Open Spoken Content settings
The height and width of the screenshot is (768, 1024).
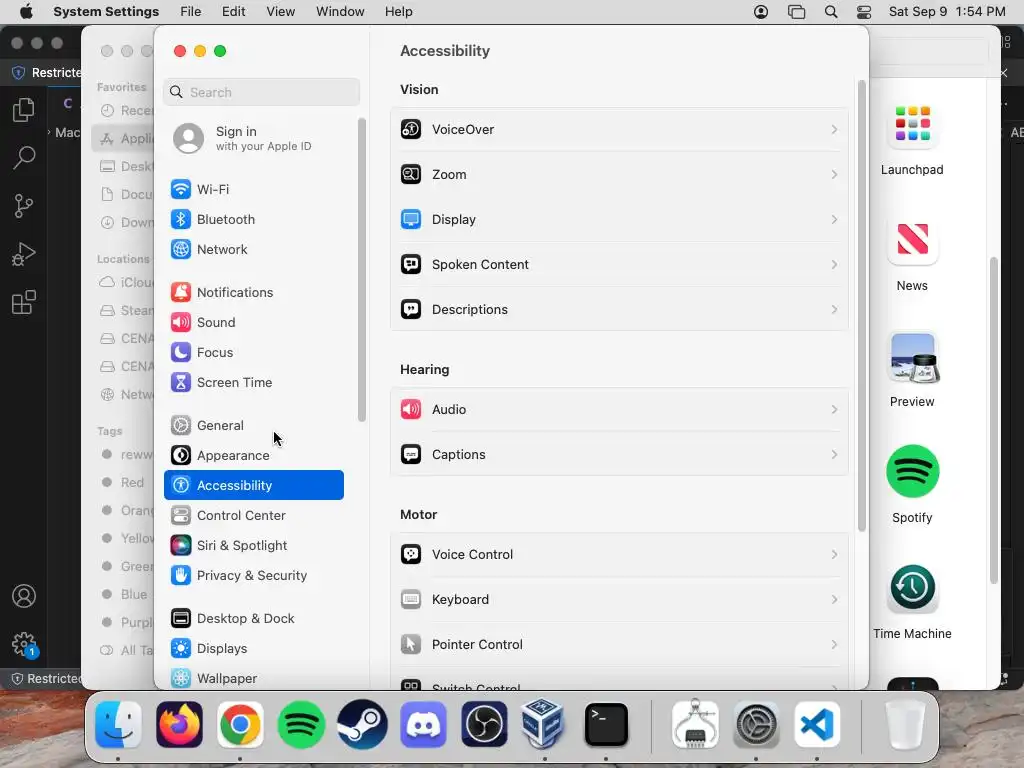pos(619,264)
